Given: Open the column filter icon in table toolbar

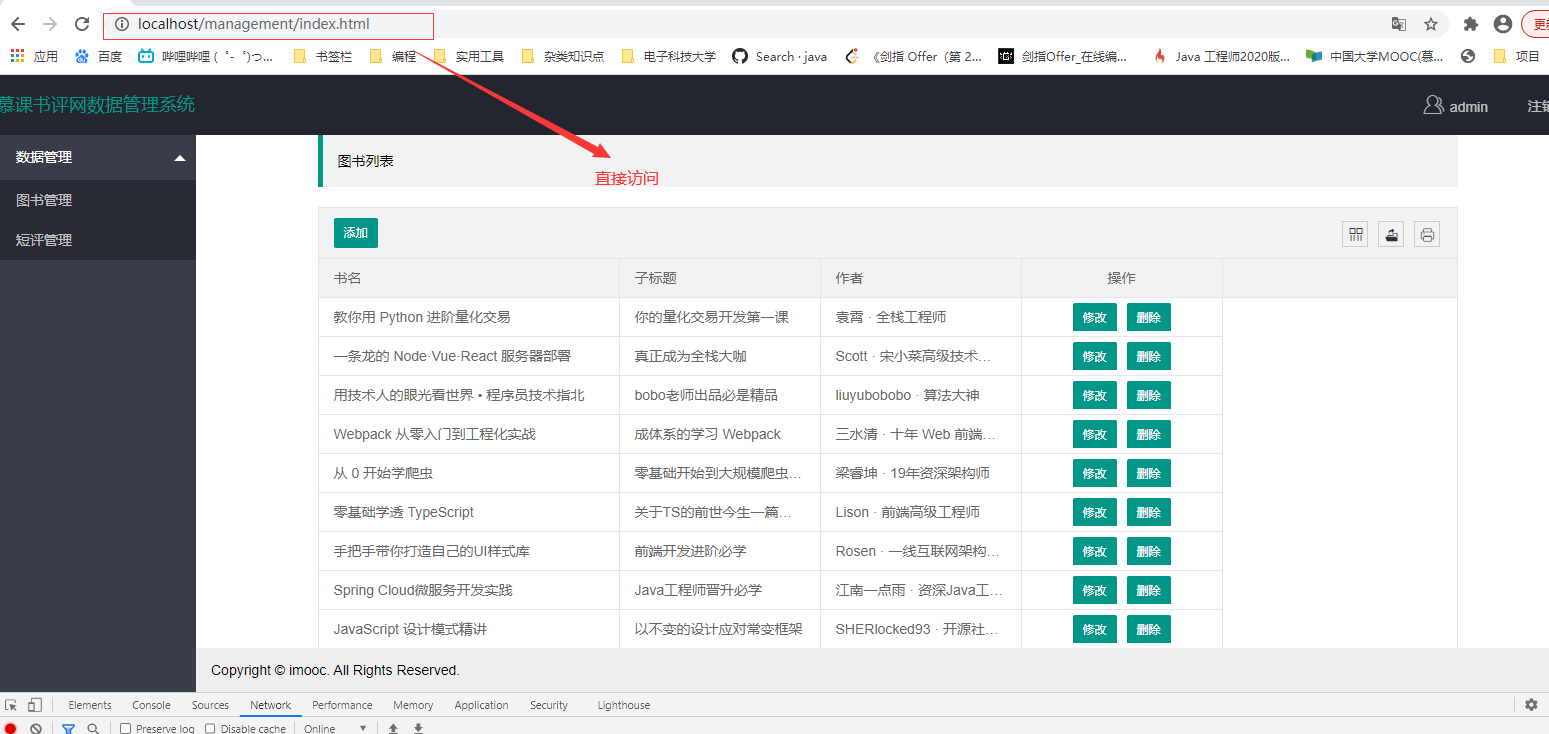Looking at the screenshot, I should (1355, 234).
